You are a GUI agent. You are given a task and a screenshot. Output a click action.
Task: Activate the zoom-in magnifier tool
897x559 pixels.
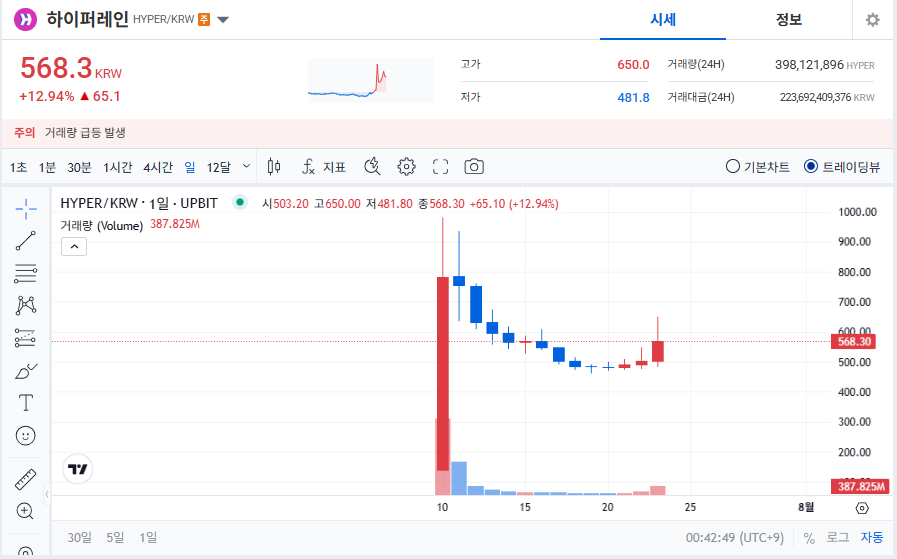(25, 511)
